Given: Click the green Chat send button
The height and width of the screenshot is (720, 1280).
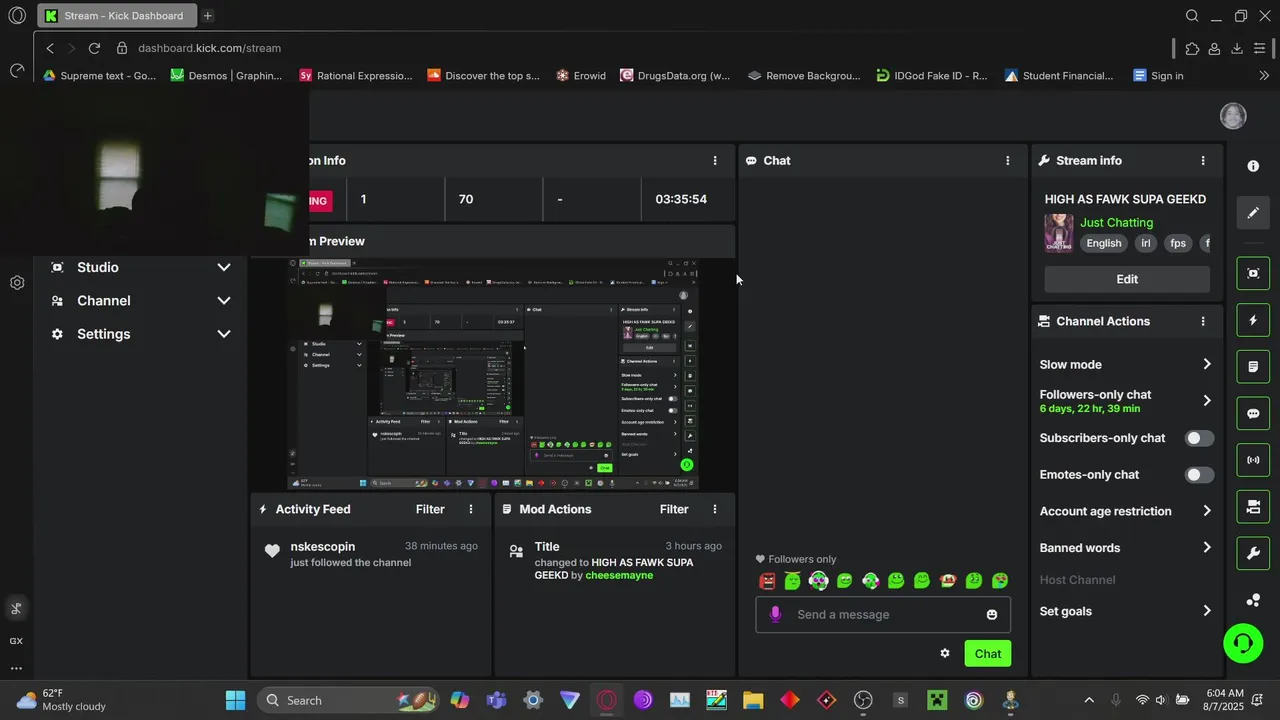Looking at the screenshot, I should pyautogui.click(x=988, y=653).
